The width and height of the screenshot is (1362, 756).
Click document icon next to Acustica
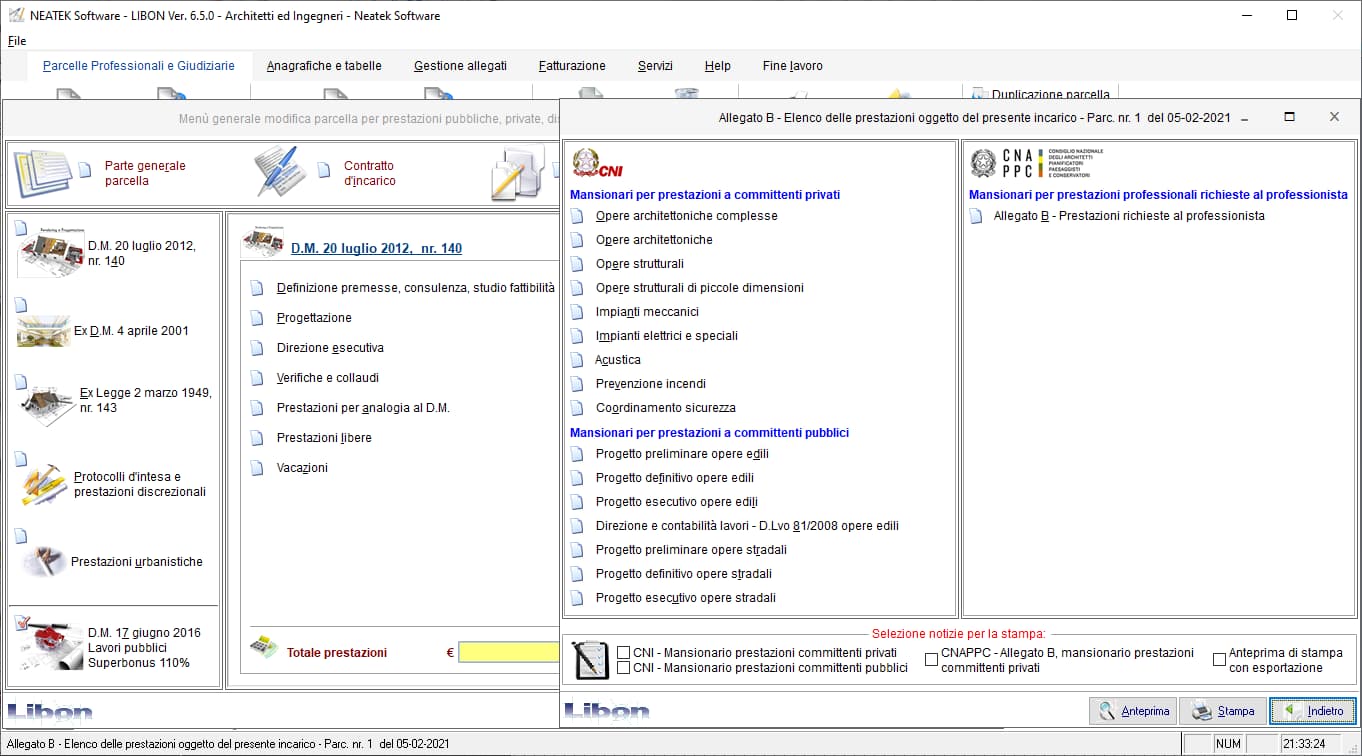point(576,360)
